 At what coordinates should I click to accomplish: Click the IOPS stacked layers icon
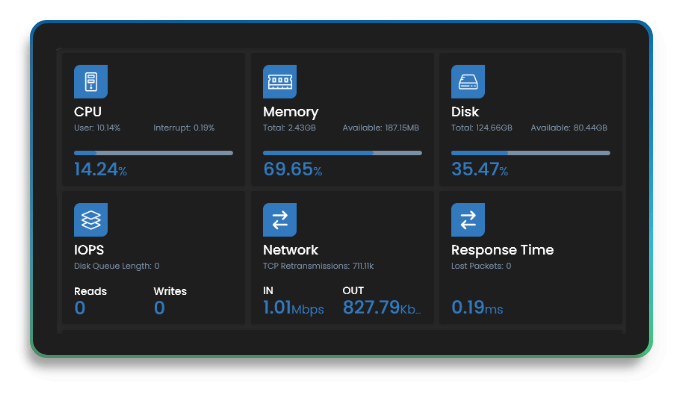coord(91,220)
